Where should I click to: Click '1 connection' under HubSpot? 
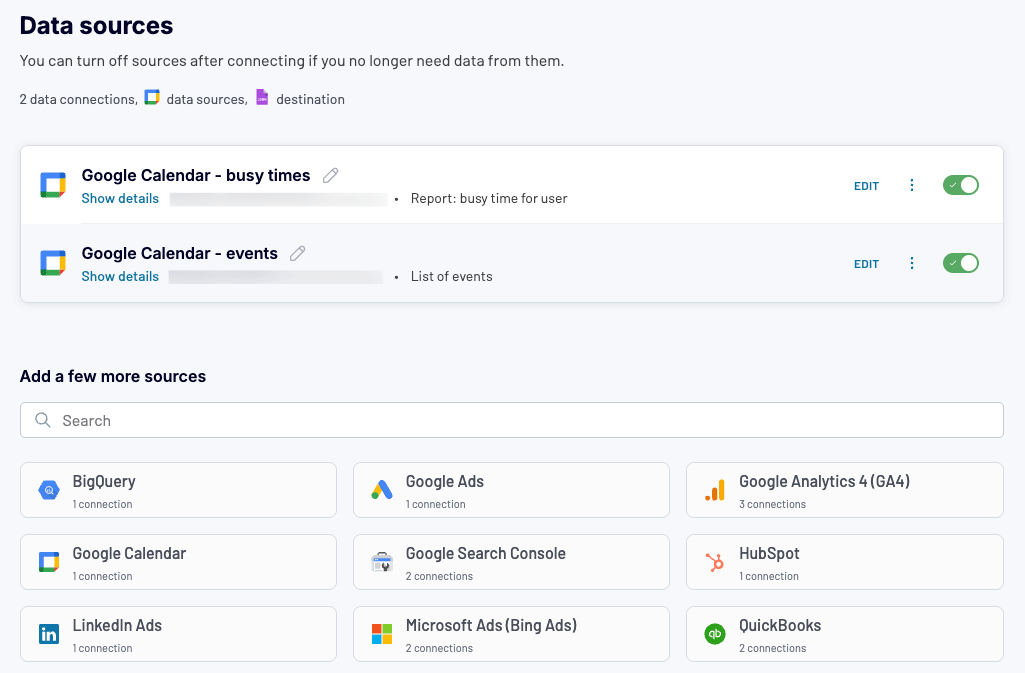[x=769, y=576]
